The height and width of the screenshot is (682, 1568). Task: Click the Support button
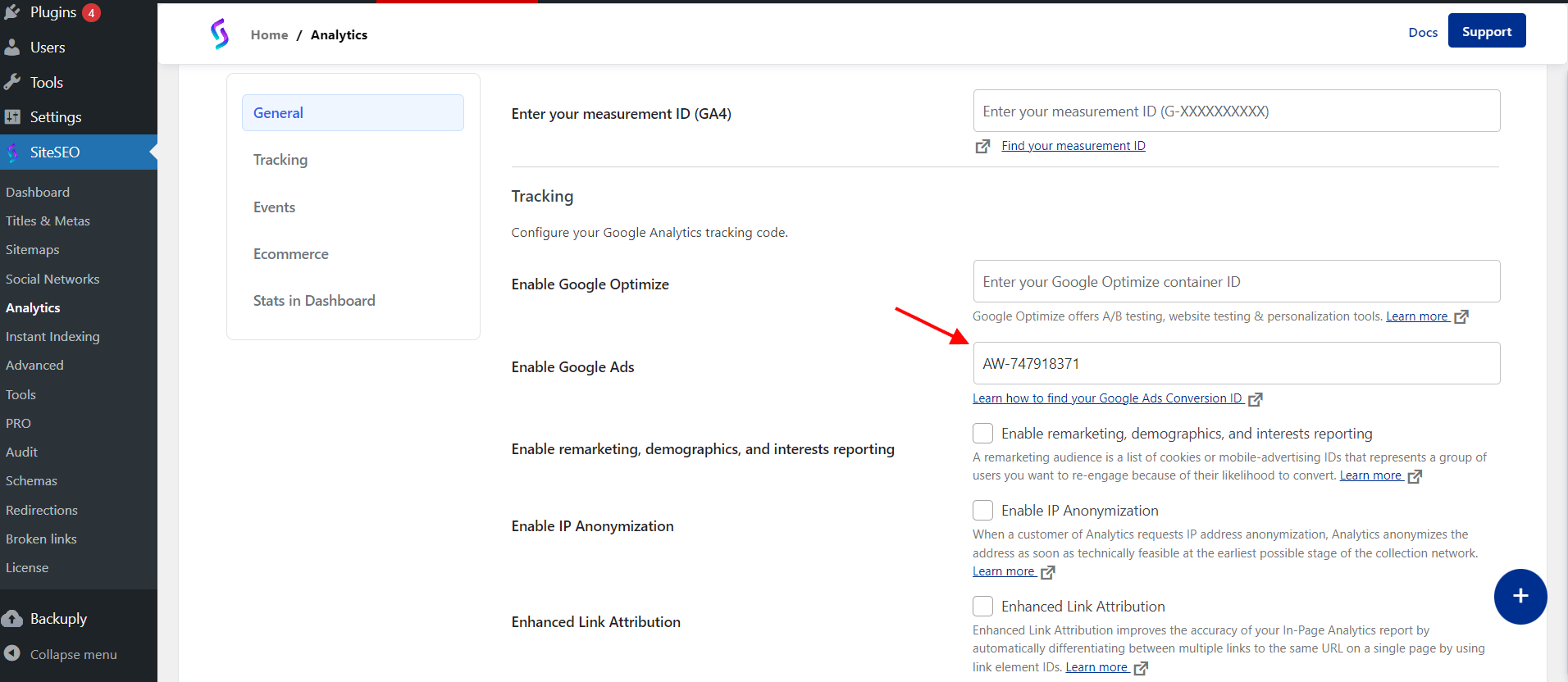[1487, 31]
